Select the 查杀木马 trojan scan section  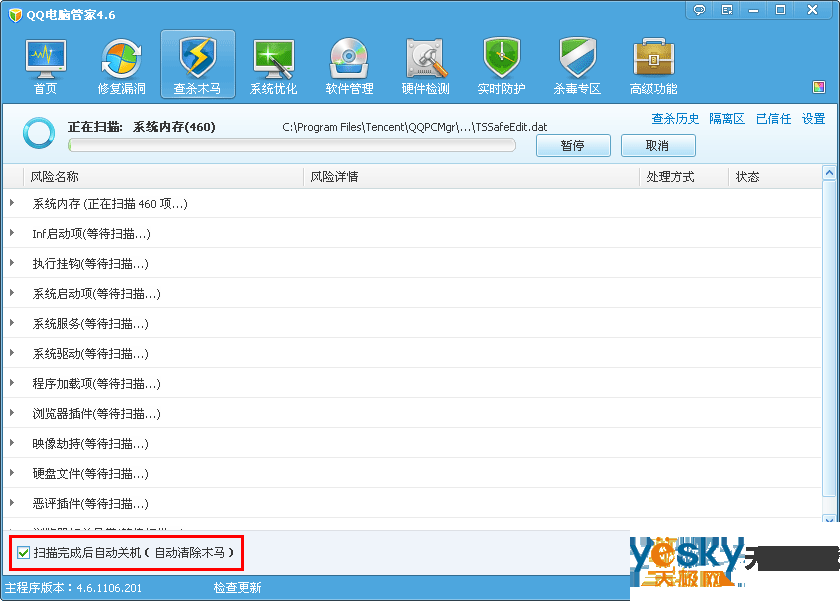[x=198, y=65]
